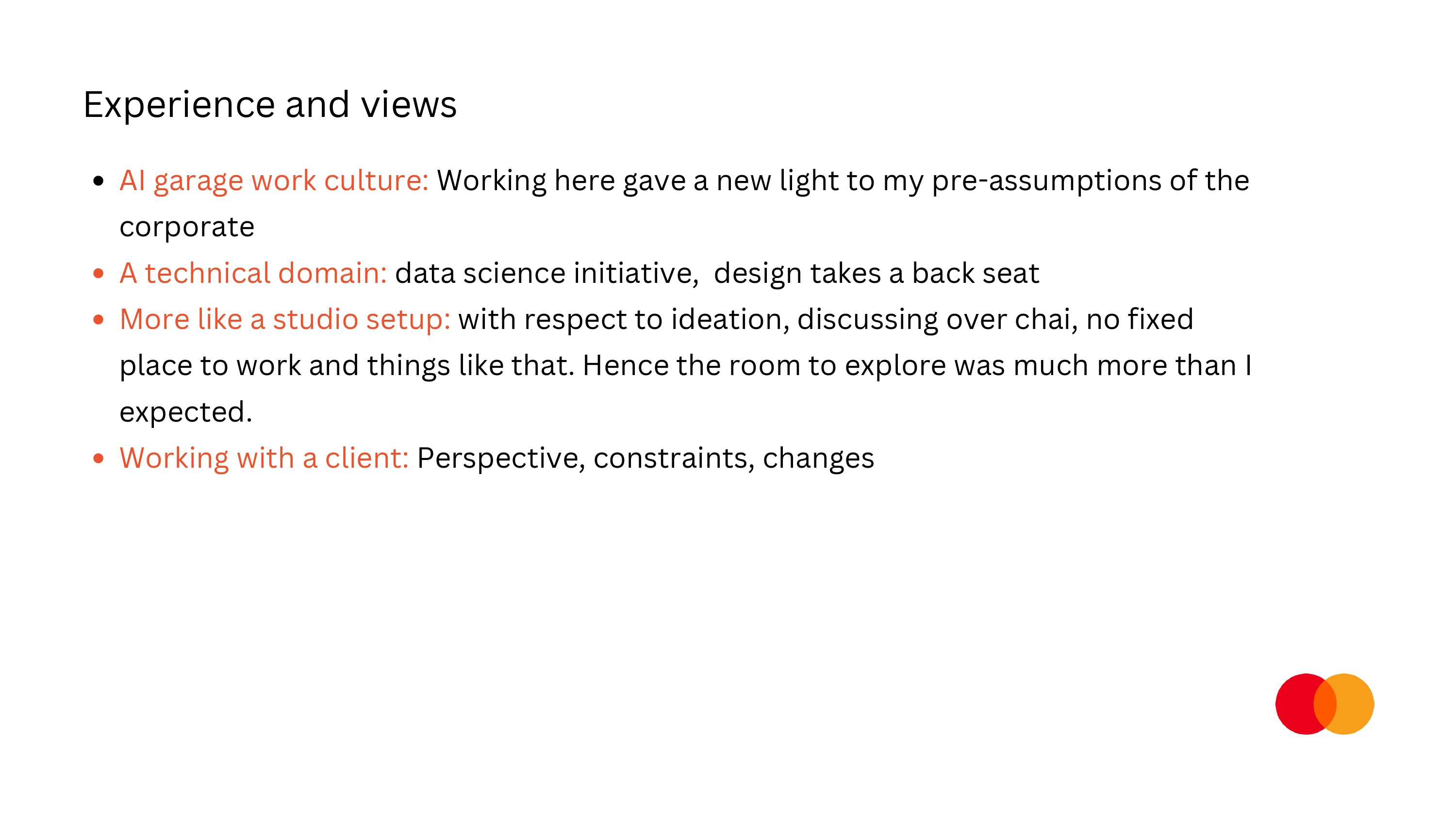Click the text Perspective, constraints, changes
1456x819 pixels.
tap(645, 459)
